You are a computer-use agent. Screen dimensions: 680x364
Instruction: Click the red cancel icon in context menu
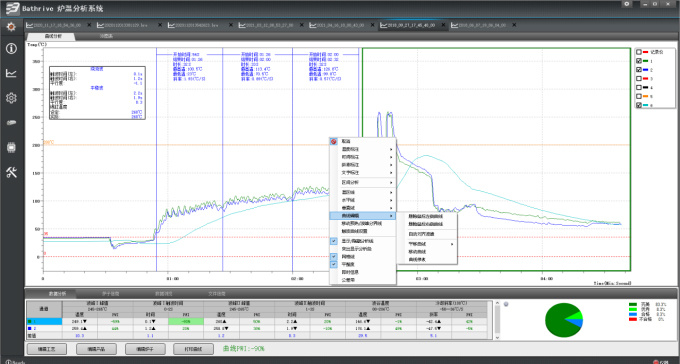pyautogui.click(x=333, y=141)
